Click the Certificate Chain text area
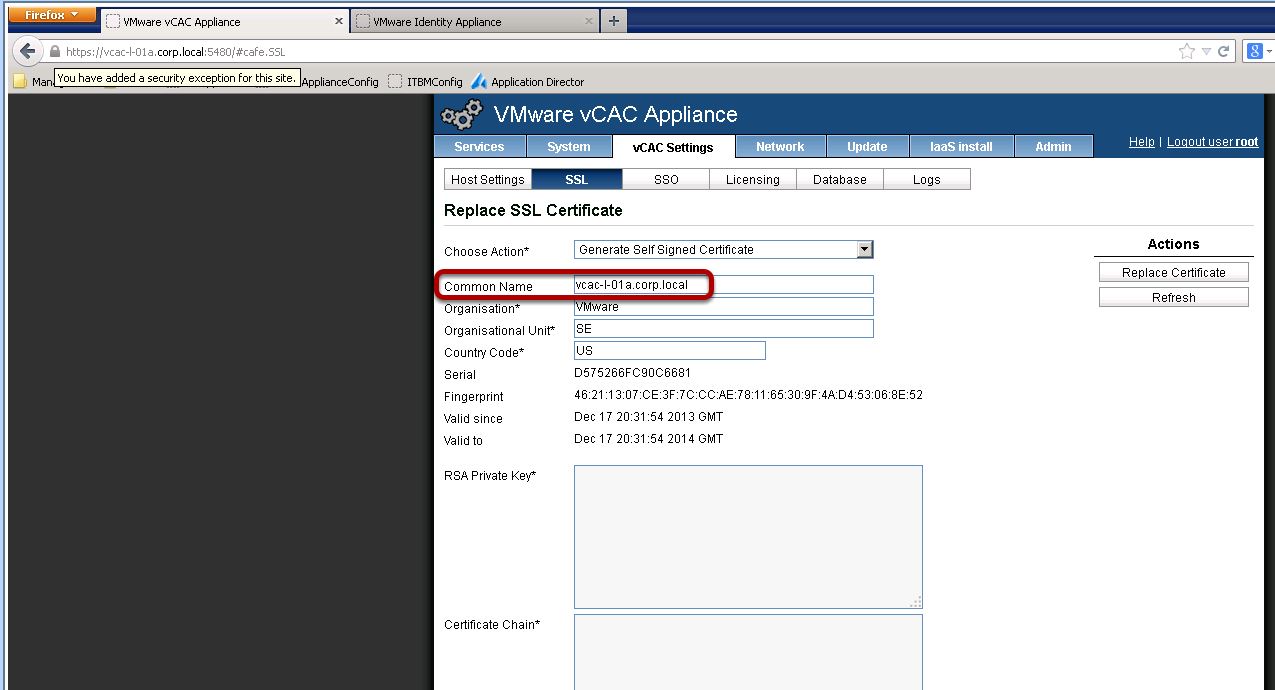Viewport: 1275px width, 690px height. click(x=748, y=652)
